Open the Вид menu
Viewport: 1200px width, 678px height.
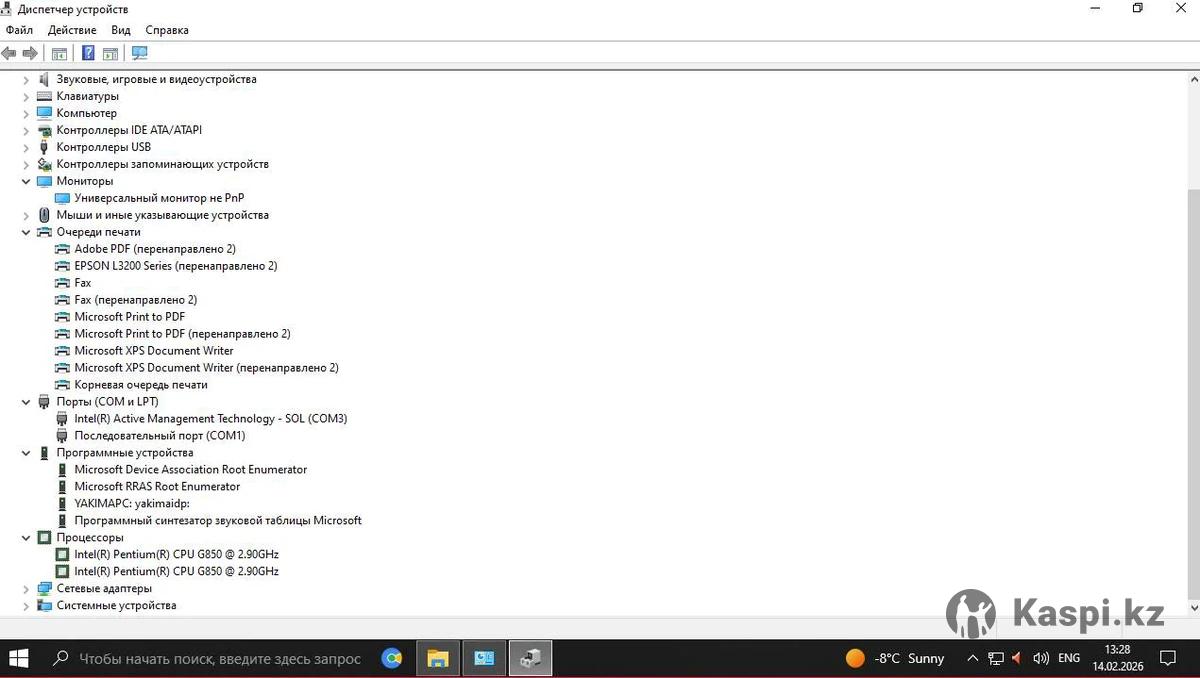coord(121,30)
